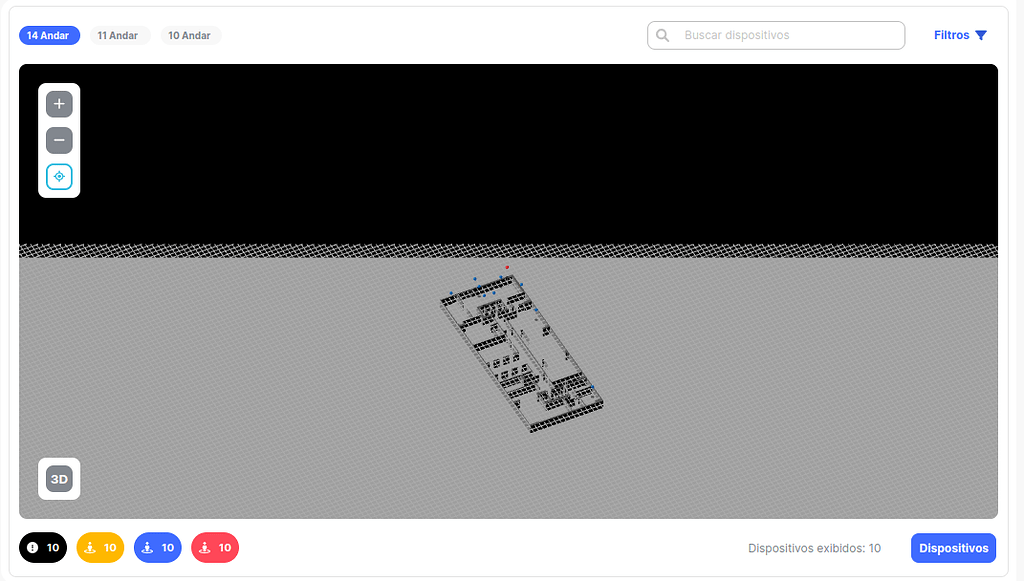This screenshot has width=1024, height=581.
Task: Click the Dispositivos exibidos: 10 counter text
Action: click(813, 548)
